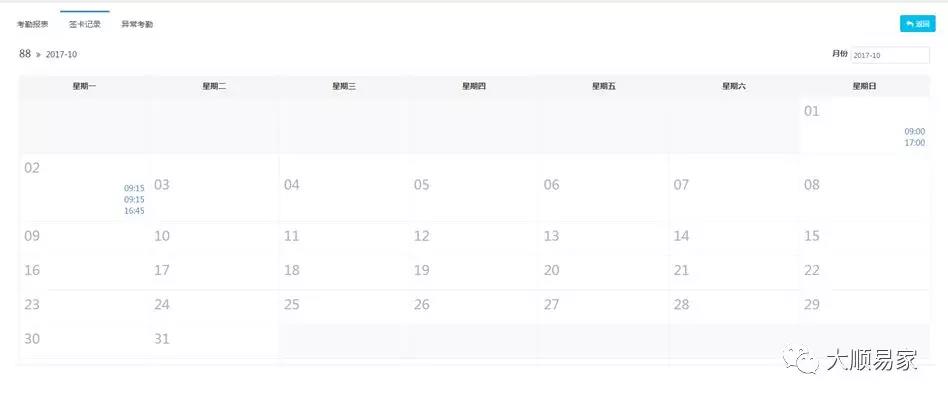
Task: Click the 16:45 record on day 02
Action: pyautogui.click(x=134, y=211)
